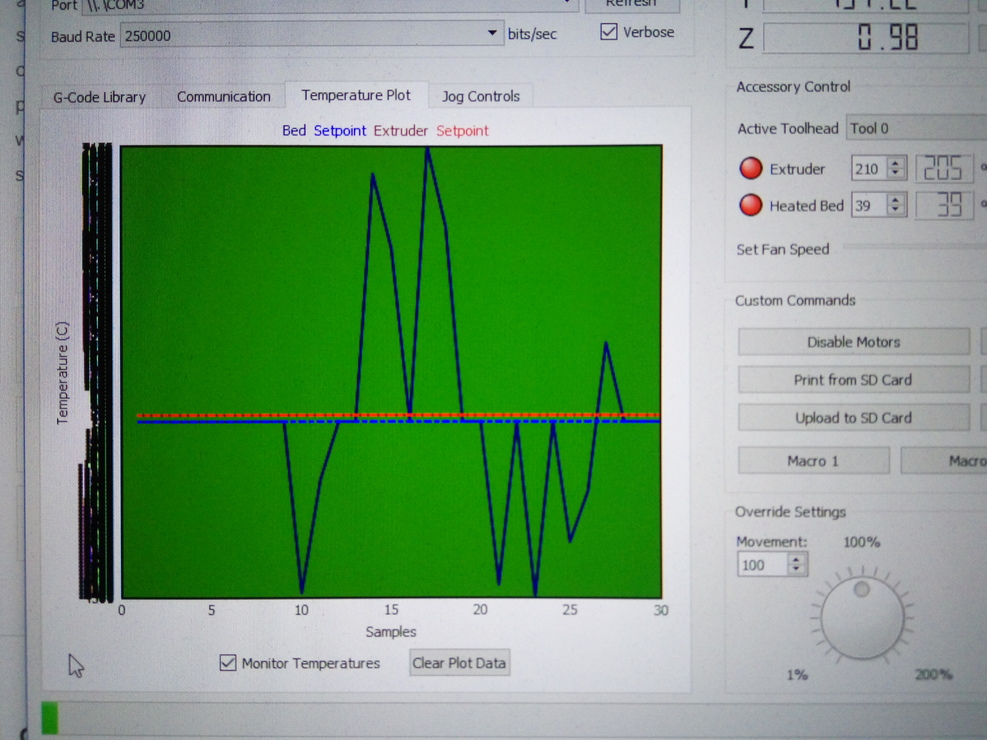Viewport: 987px width, 740px height.
Task: Run Macro 1 custom command
Action: (813, 461)
